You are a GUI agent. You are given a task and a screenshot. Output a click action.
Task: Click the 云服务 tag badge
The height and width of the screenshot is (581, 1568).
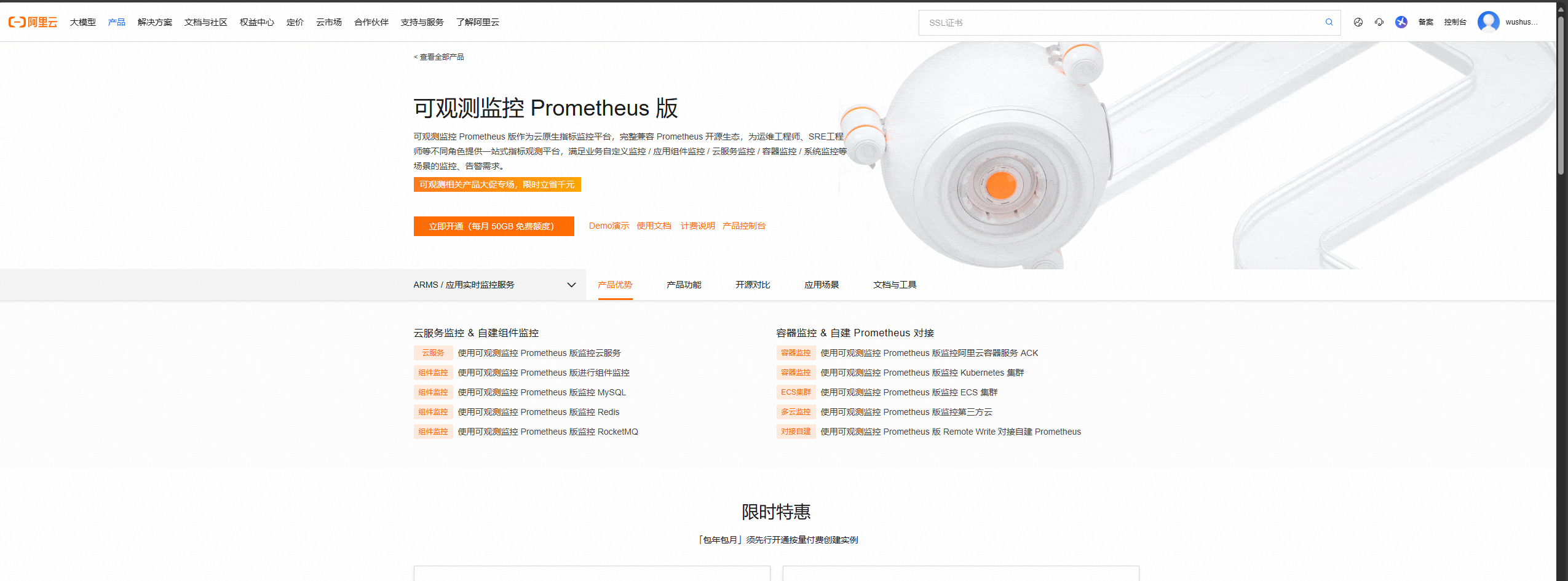(x=433, y=353)
